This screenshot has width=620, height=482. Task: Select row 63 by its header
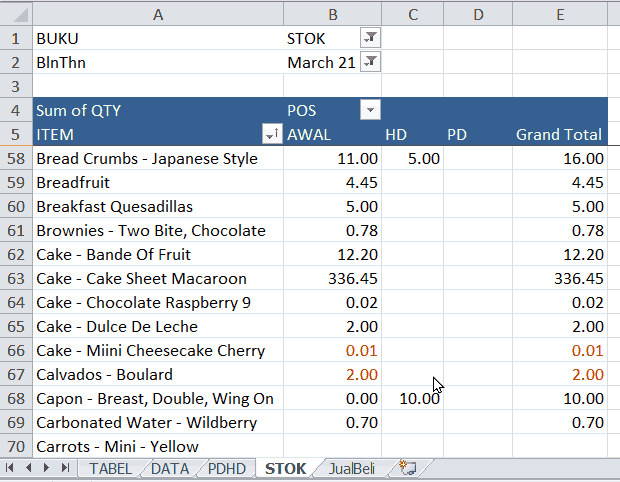point(16,279)
